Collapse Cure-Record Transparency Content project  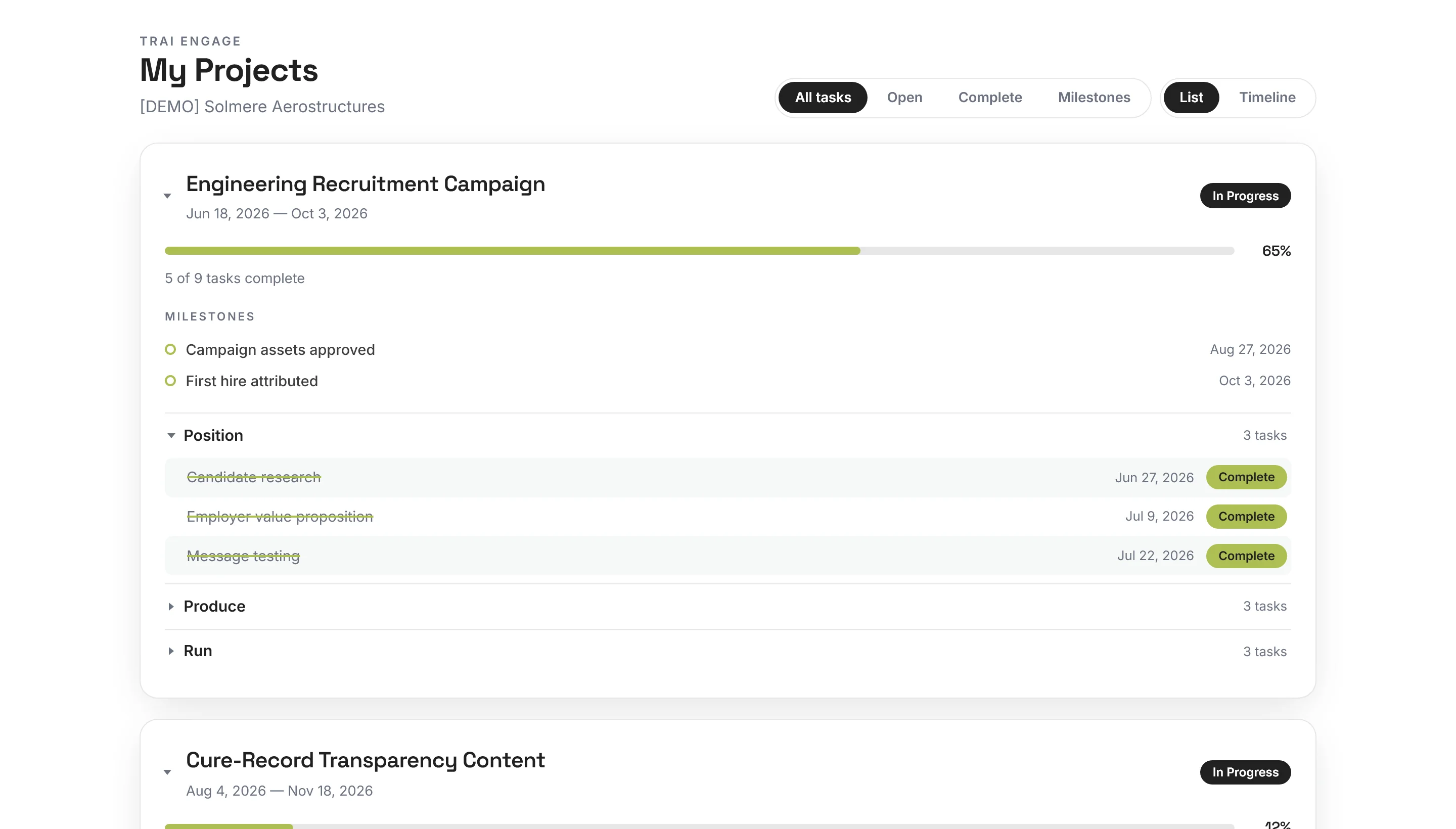click(167, 772)
